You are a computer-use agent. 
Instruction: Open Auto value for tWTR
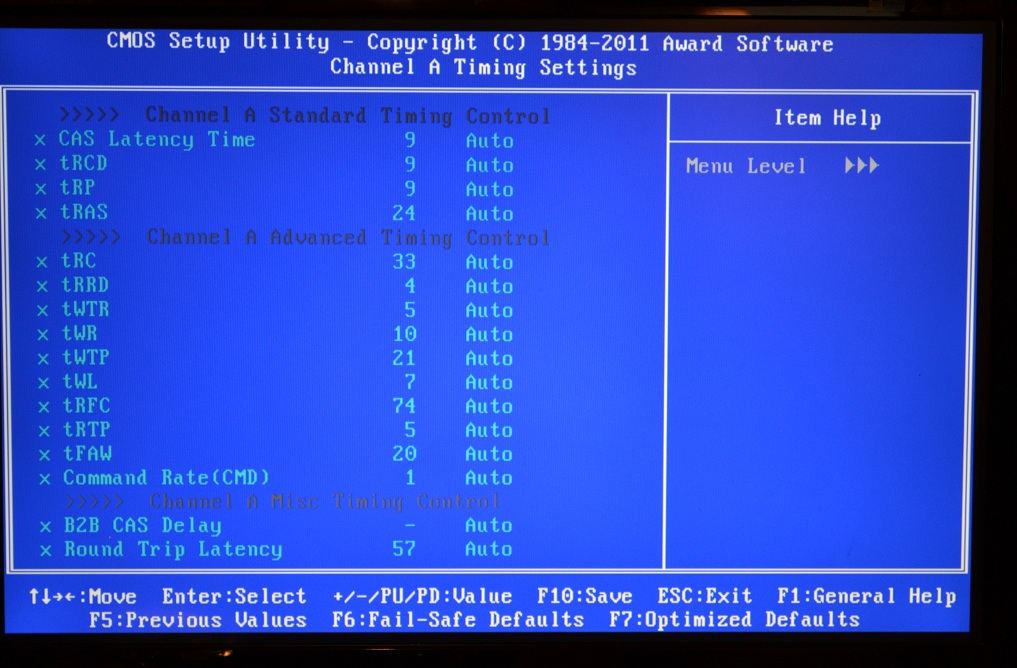[490, 310]
